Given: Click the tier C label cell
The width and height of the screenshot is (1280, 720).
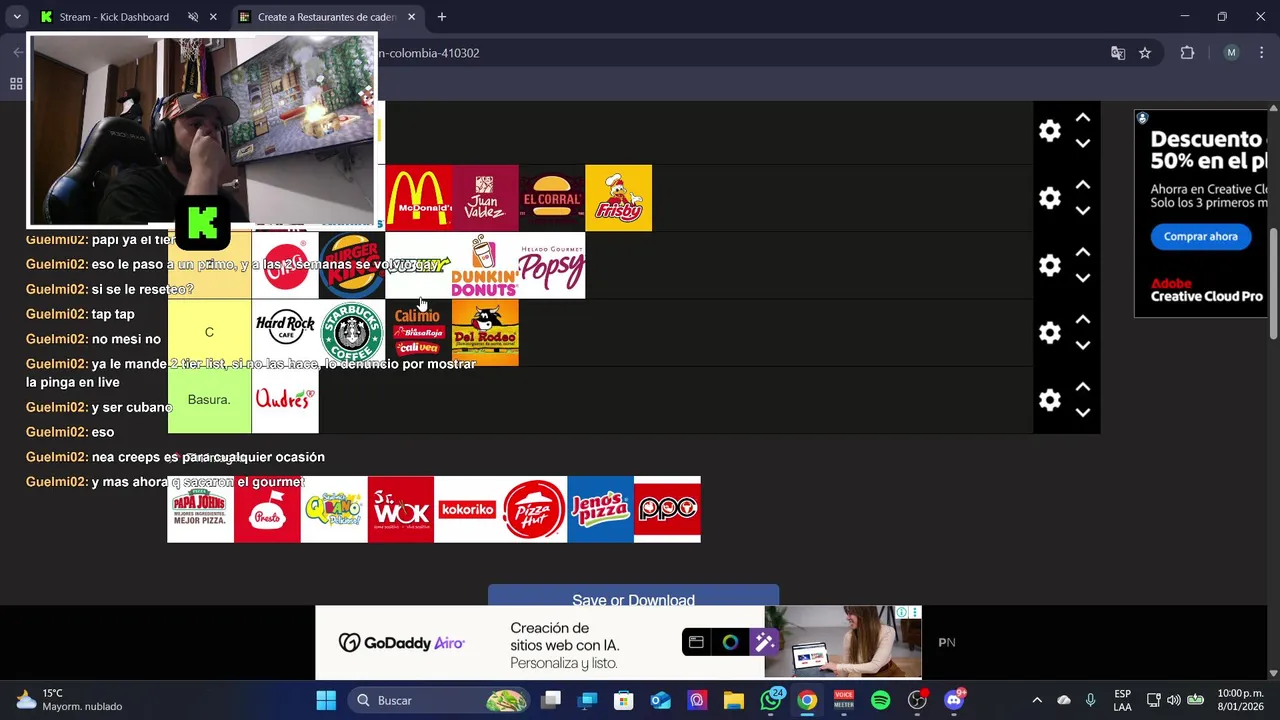Looking at the screenshot, I should coord(209,332).
